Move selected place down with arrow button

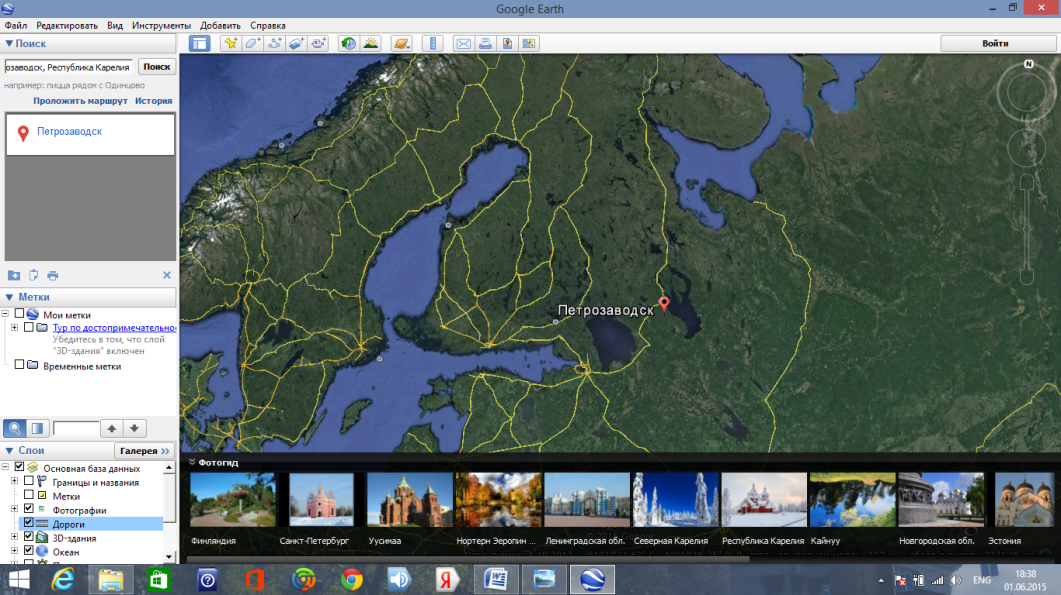pyautogui.click(x=134, y=428)
